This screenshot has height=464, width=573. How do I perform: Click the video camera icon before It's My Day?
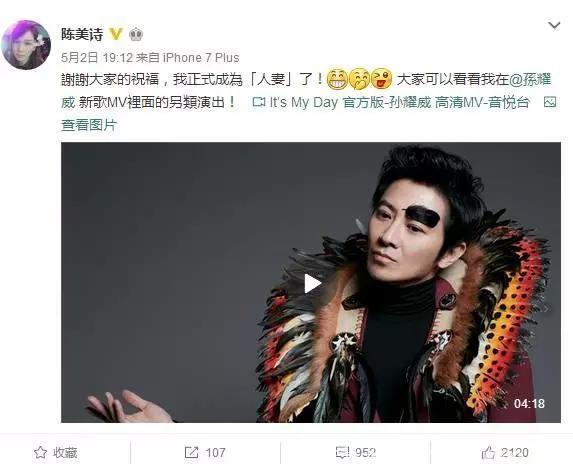tap(259, 102)
